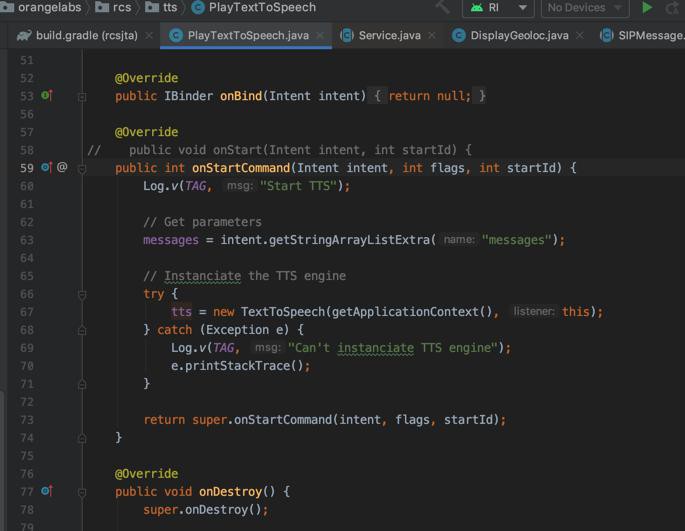Click the commented-out onStart line 58
Screen dimensions: 685x531
(x=280, y=150)
